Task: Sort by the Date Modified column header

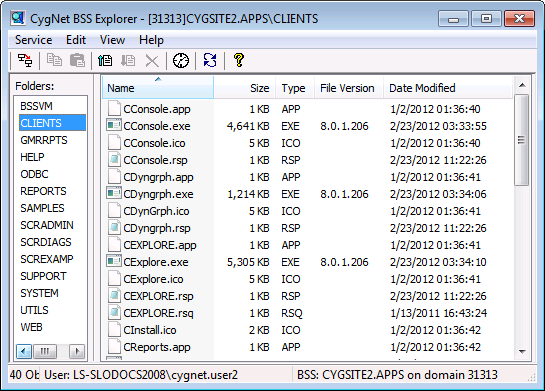Action: point(448,88)
